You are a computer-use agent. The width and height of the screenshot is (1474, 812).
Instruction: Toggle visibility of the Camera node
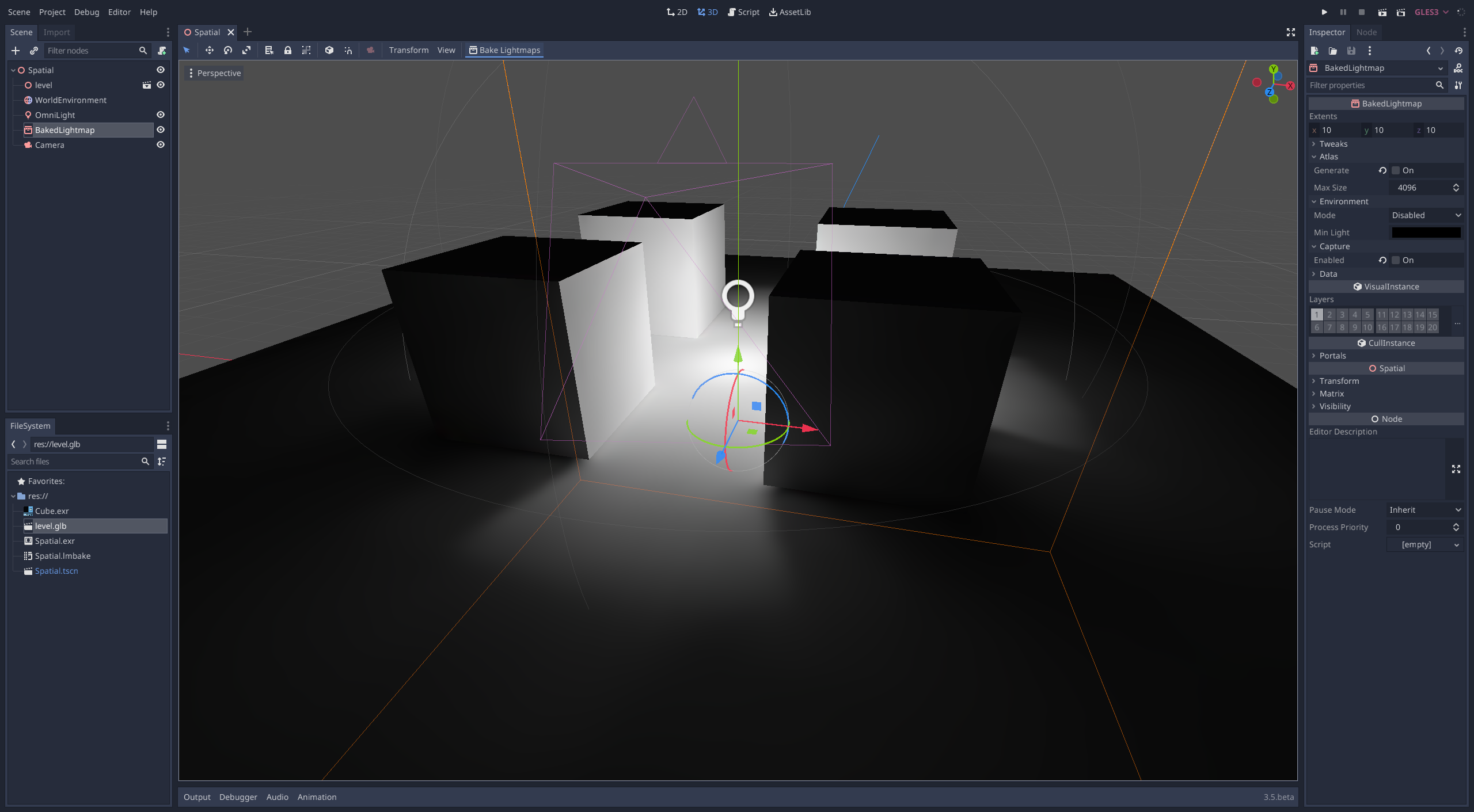click(160, 144)
